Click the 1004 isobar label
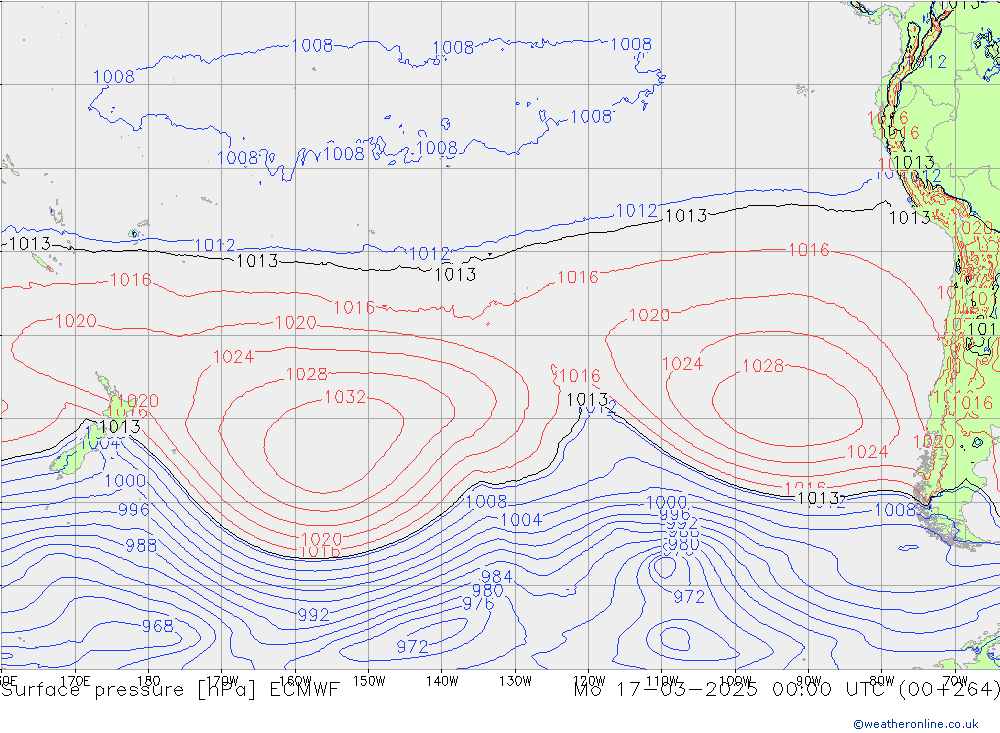 pyautogui.click(x=520, y=519)
